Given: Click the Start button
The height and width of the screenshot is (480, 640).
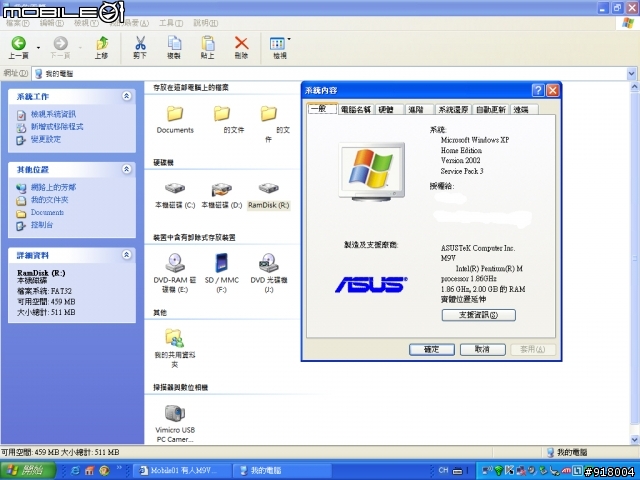Looking at the screenshot, I should (28, 471).
